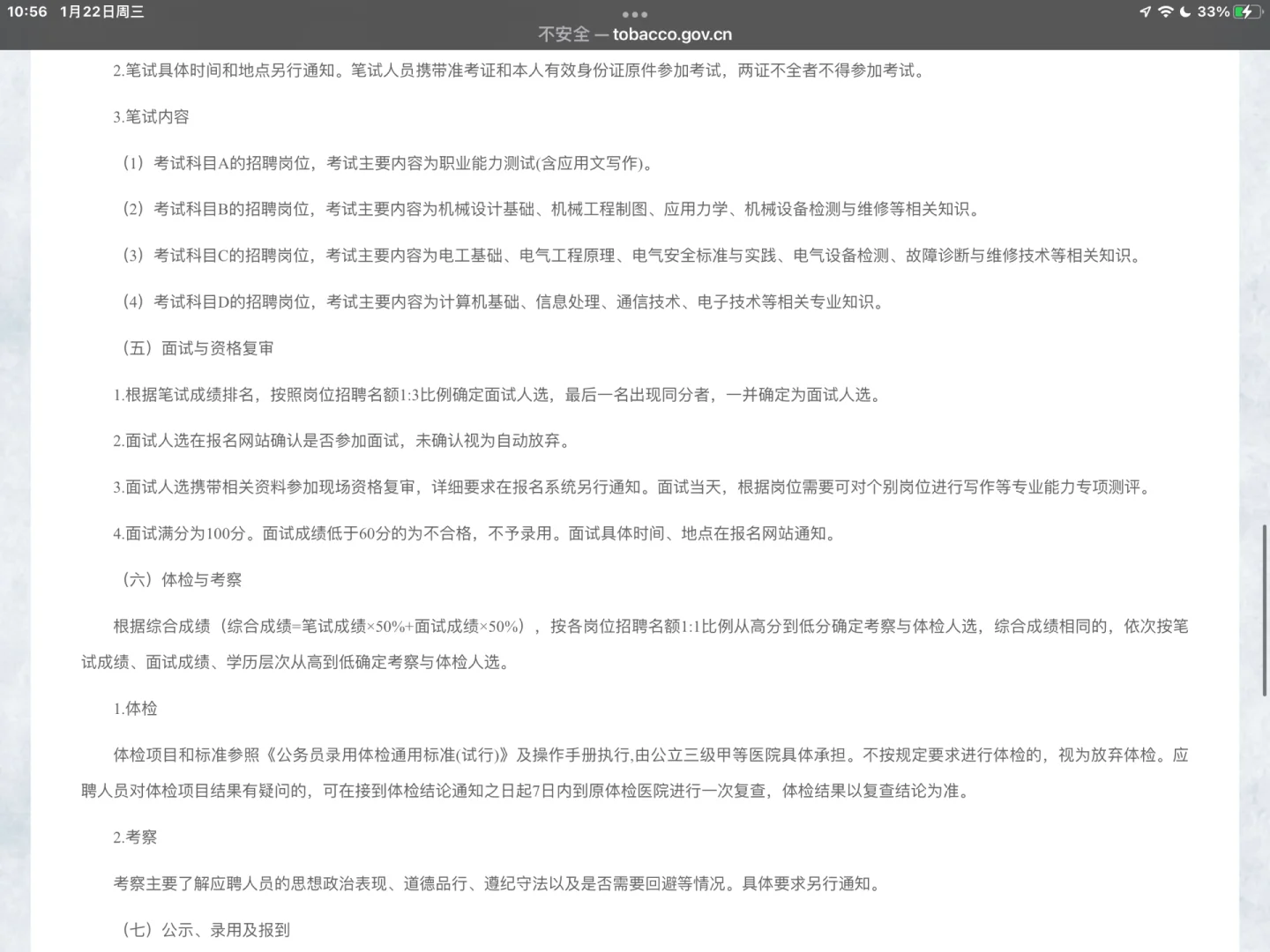
Task: Click the subheading 2.考察
Action: click(x=135, y=837)
